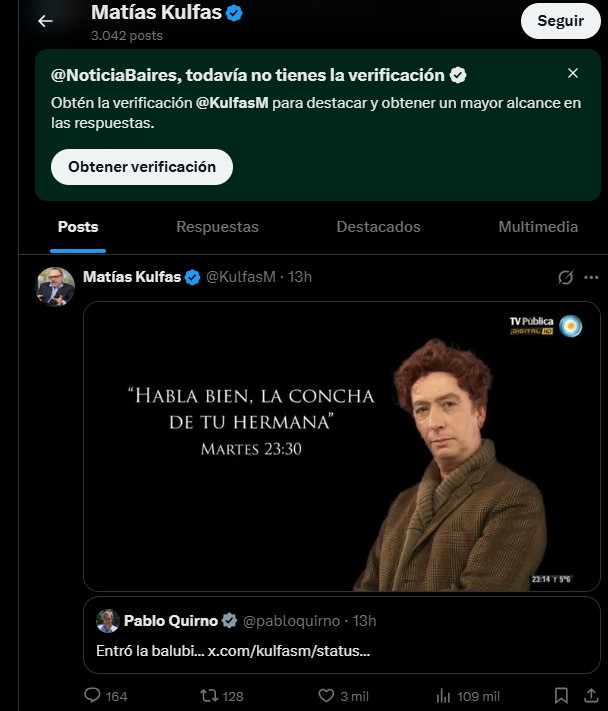Bookmark the Matías Kulfas post
Image resolution: width=608 pixels, height=711 pixels.
pos(562,695)
